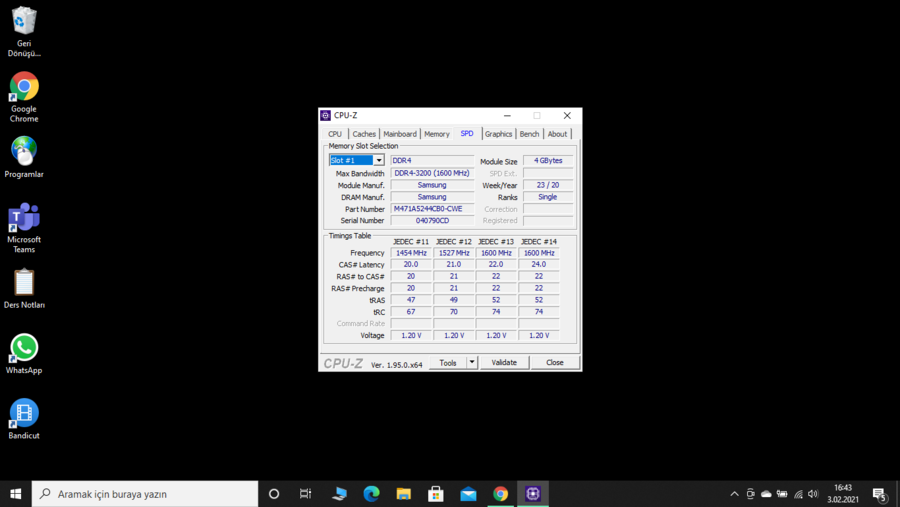Image resolution: width=900 pixels, height=507 pixels.
Task: Launch WhatsApp desktop shortcut
Action: (x=24, y=354)
